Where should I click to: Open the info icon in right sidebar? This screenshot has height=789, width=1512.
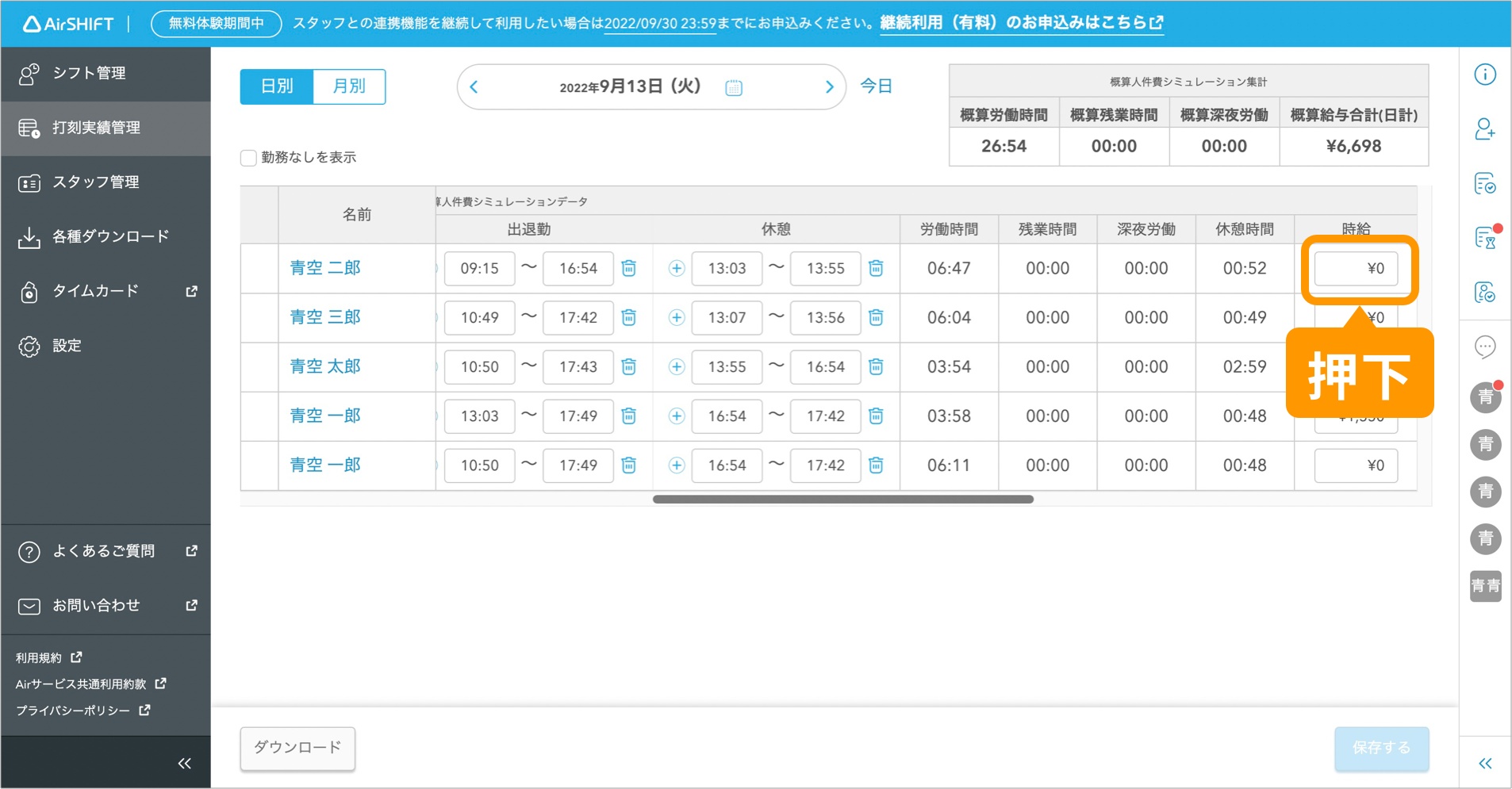tap(1484, 75)
